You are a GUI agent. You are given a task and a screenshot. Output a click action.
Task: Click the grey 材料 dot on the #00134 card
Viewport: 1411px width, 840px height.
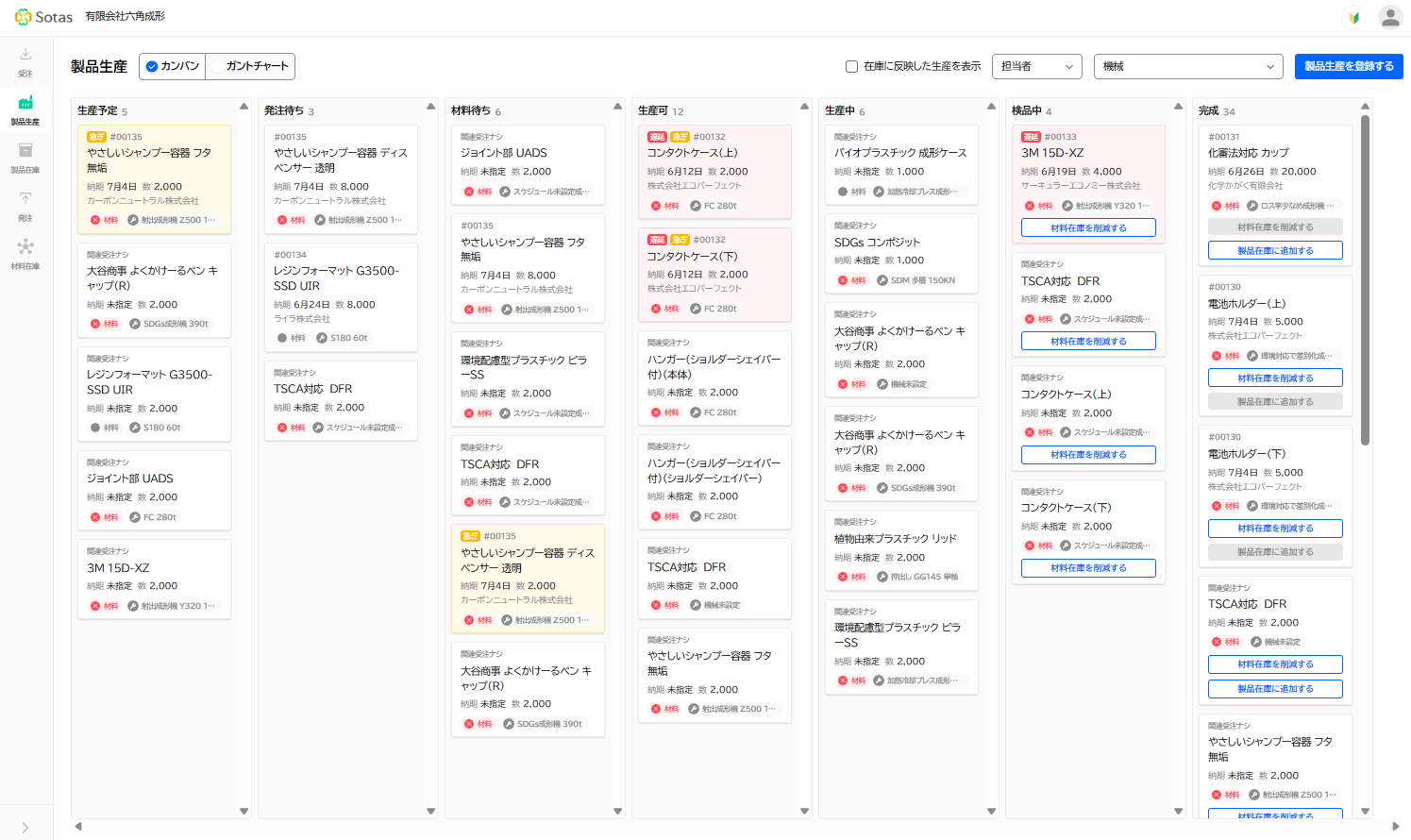click(282, 338)
